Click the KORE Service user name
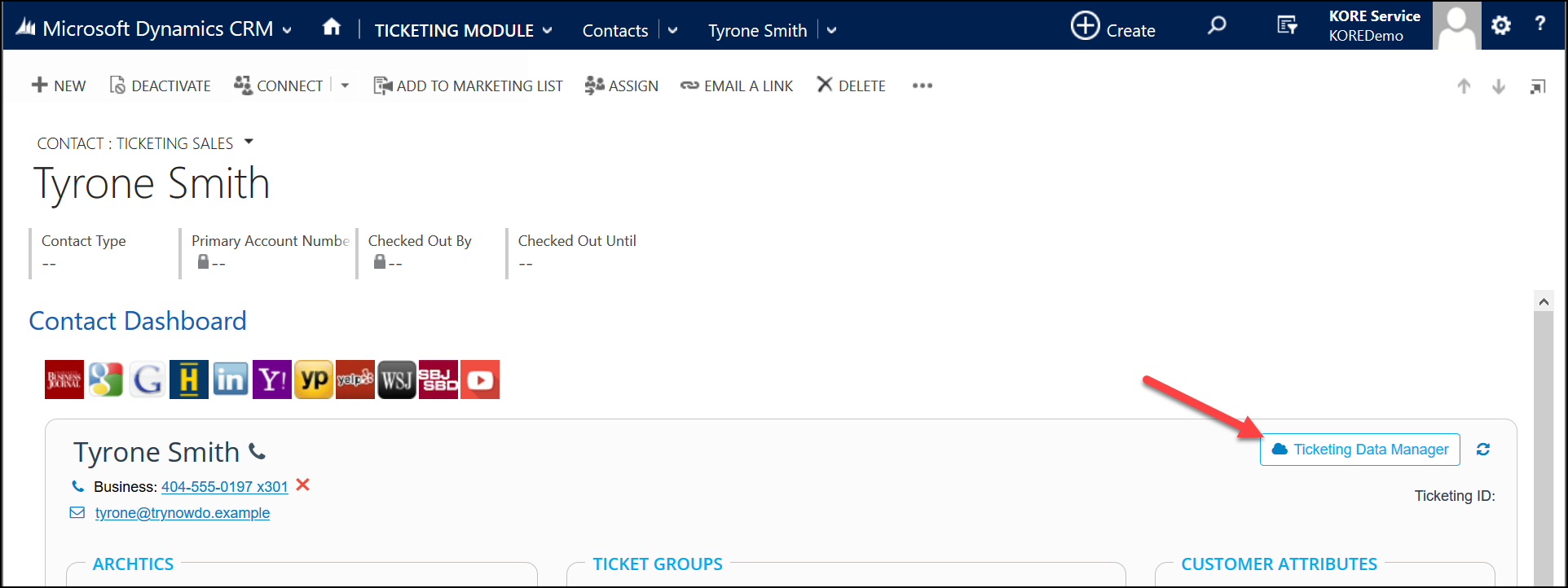The image size is (1568, 588). (1374, 16)
